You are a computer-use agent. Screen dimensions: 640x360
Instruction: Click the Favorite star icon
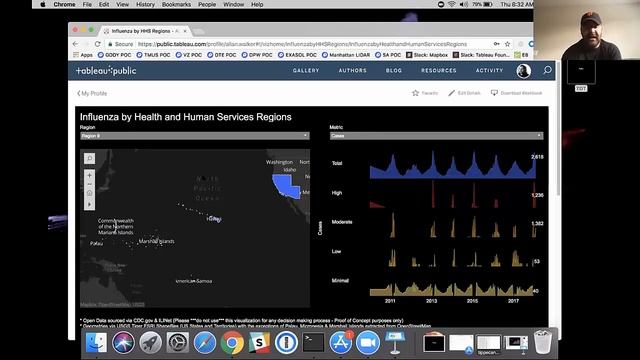[415, 93]
